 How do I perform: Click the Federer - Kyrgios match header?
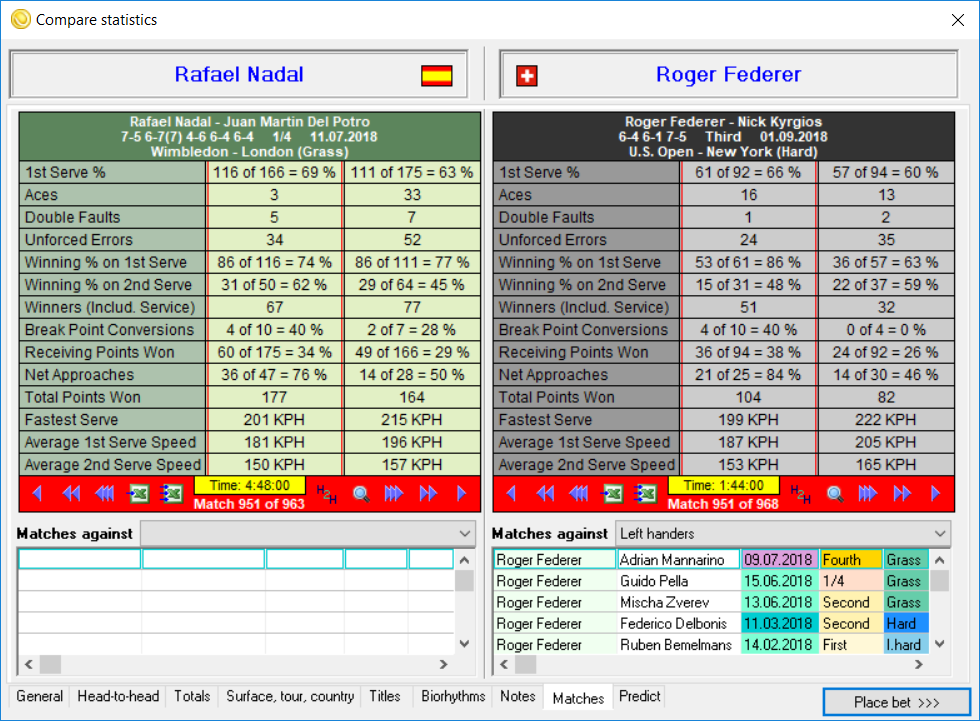click(x=723, y=137)
